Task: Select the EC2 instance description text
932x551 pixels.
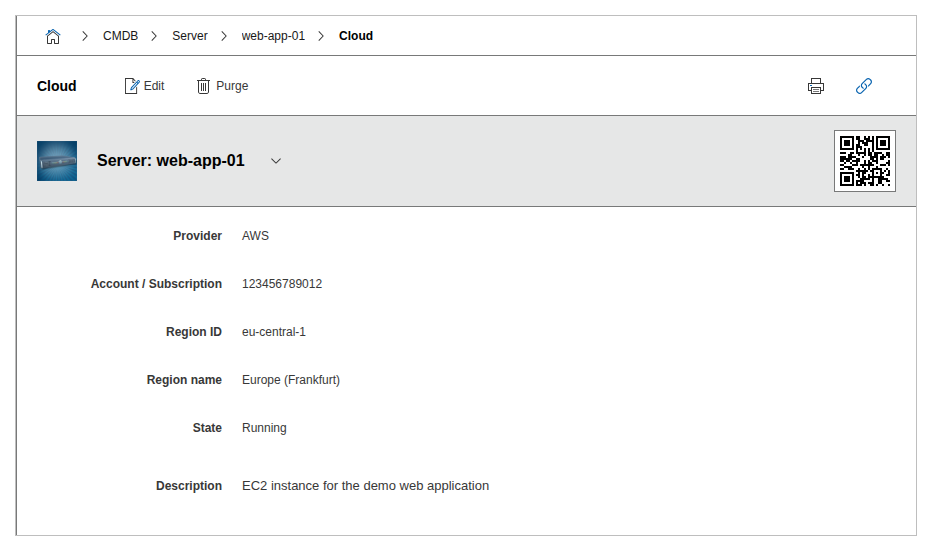Action: 366,486
